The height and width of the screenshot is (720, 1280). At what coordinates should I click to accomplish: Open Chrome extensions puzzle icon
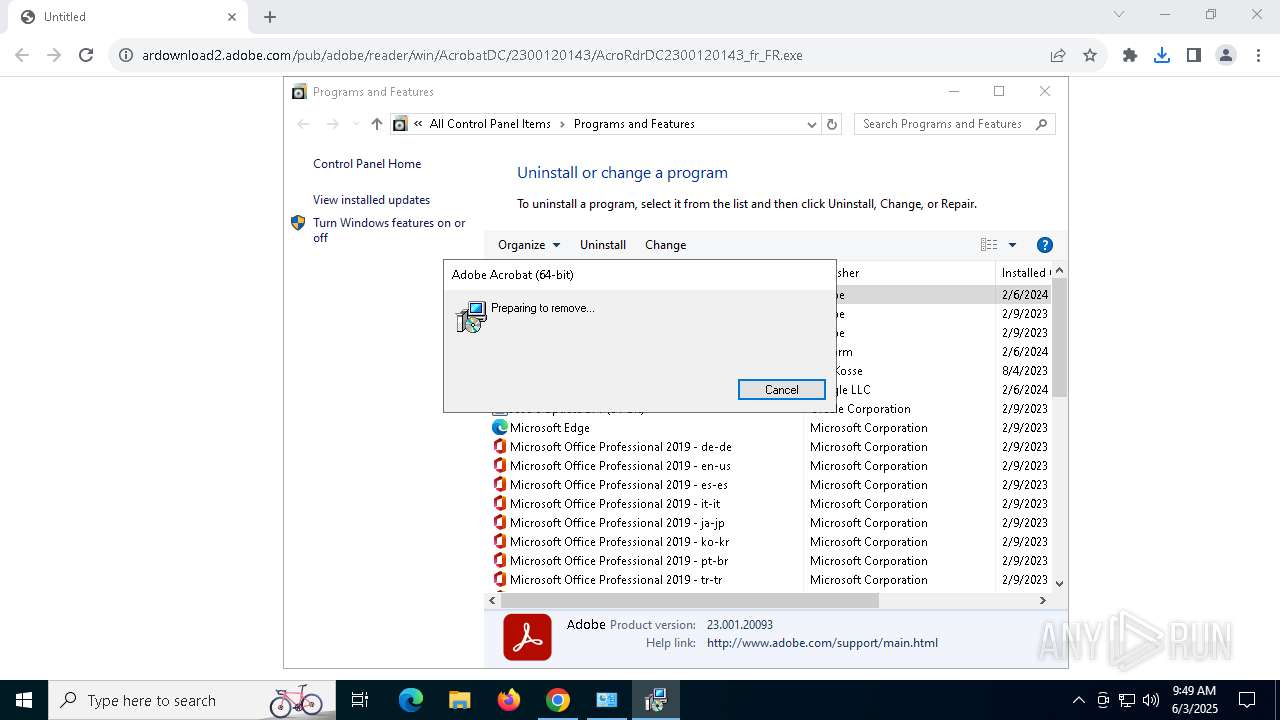tap(1130, 55)
